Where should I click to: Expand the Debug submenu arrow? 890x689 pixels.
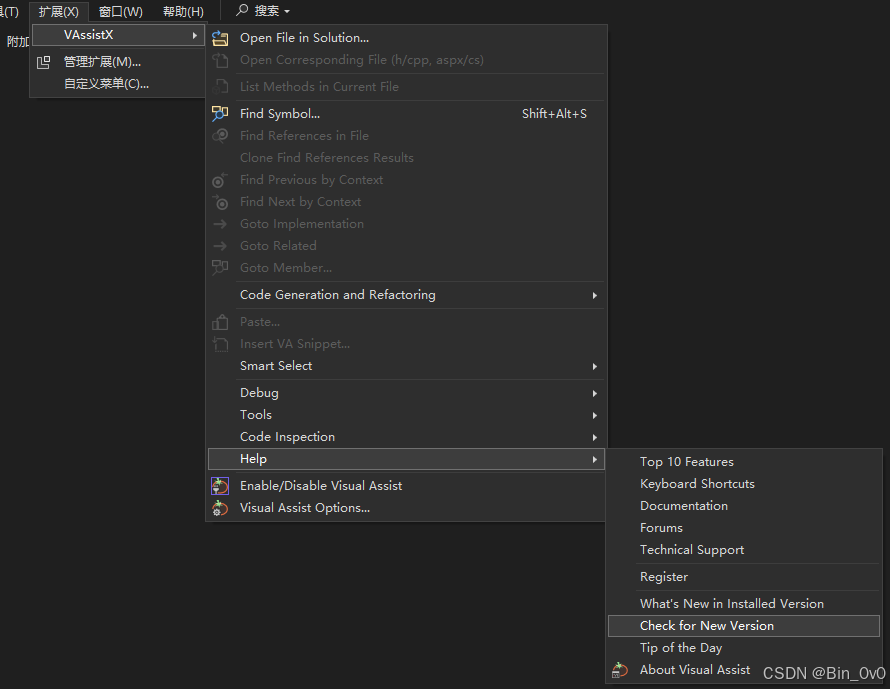[x=594, y=393]
